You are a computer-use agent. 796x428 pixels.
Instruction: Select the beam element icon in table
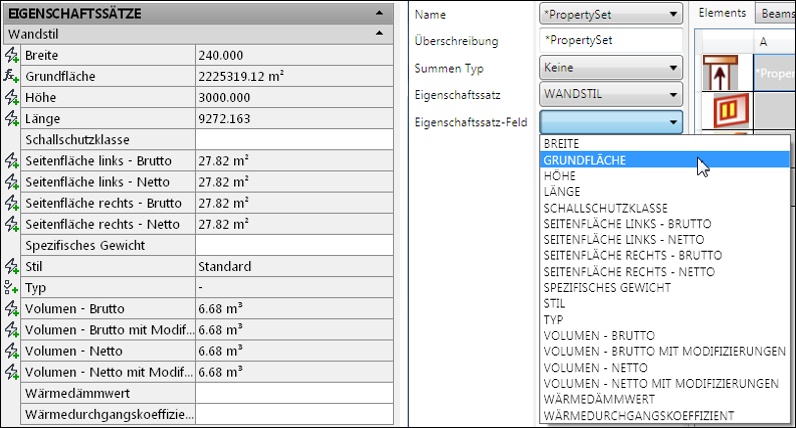(x=720, y=73)
